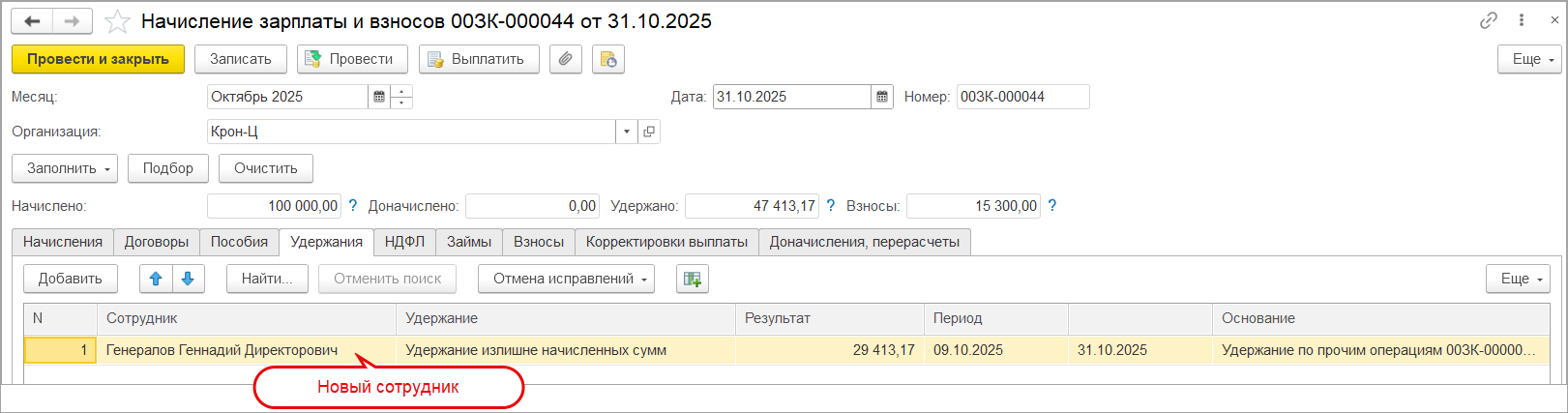
Task: Copy link to document icon
Action: [x=1489, y=20]
